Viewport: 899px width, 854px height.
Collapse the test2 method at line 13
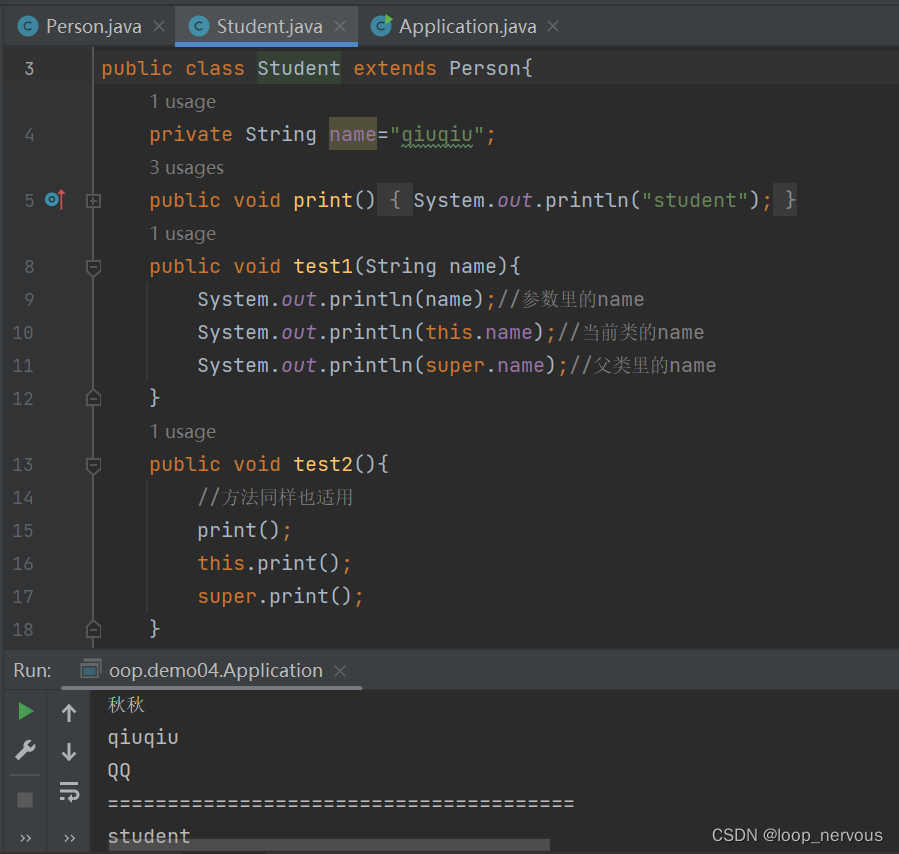[93, 465]
